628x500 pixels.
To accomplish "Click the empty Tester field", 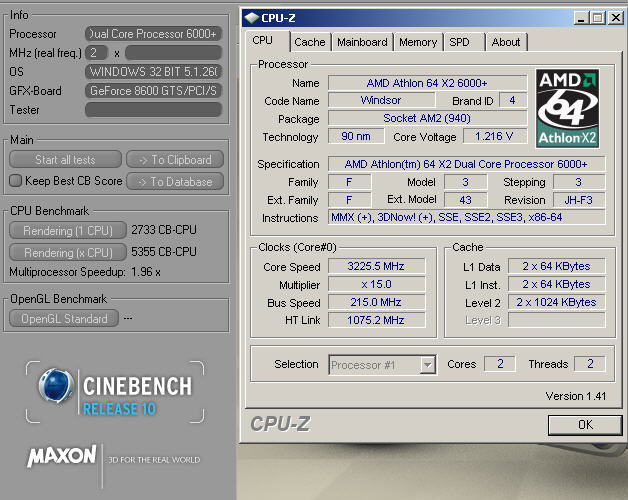I will pyautogui.click(x=153, y=110).
